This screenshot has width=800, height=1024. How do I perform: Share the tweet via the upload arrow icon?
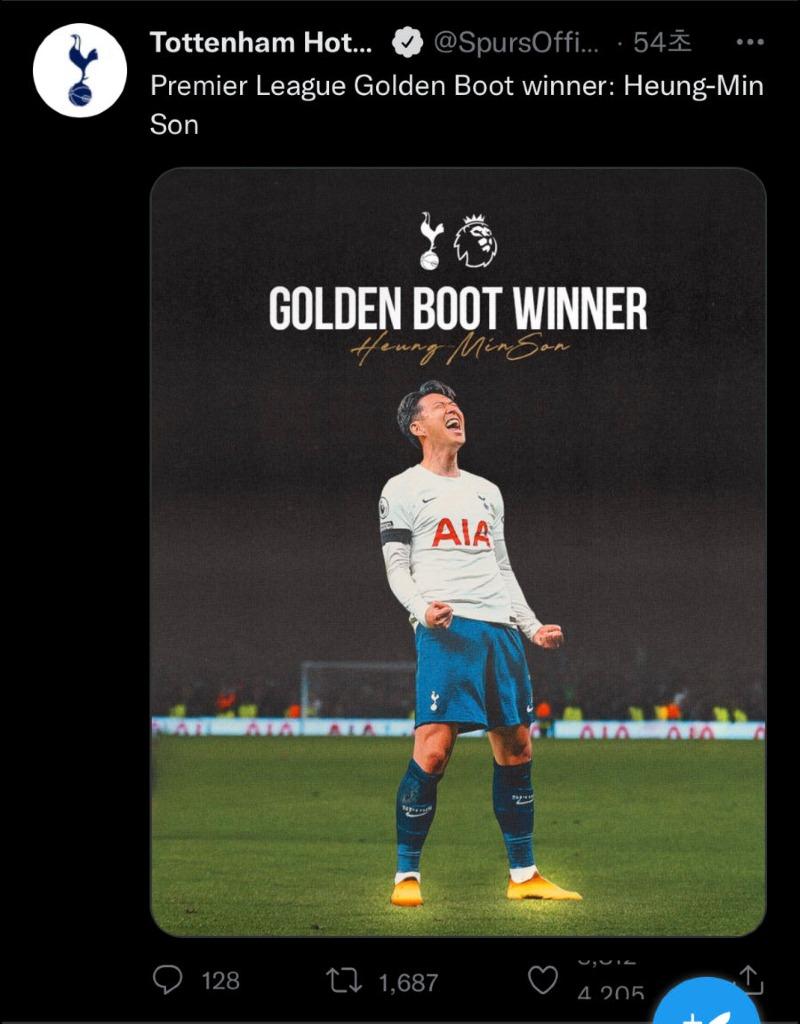[750, 978]
